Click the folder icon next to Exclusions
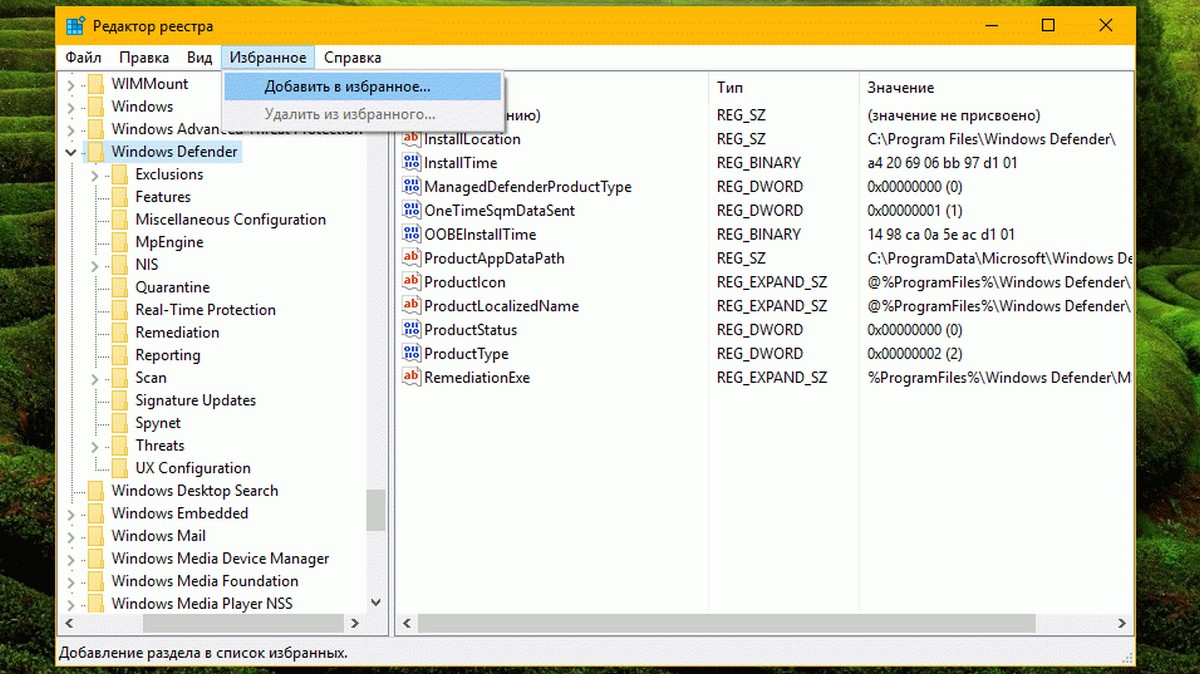 coord(120,175)
